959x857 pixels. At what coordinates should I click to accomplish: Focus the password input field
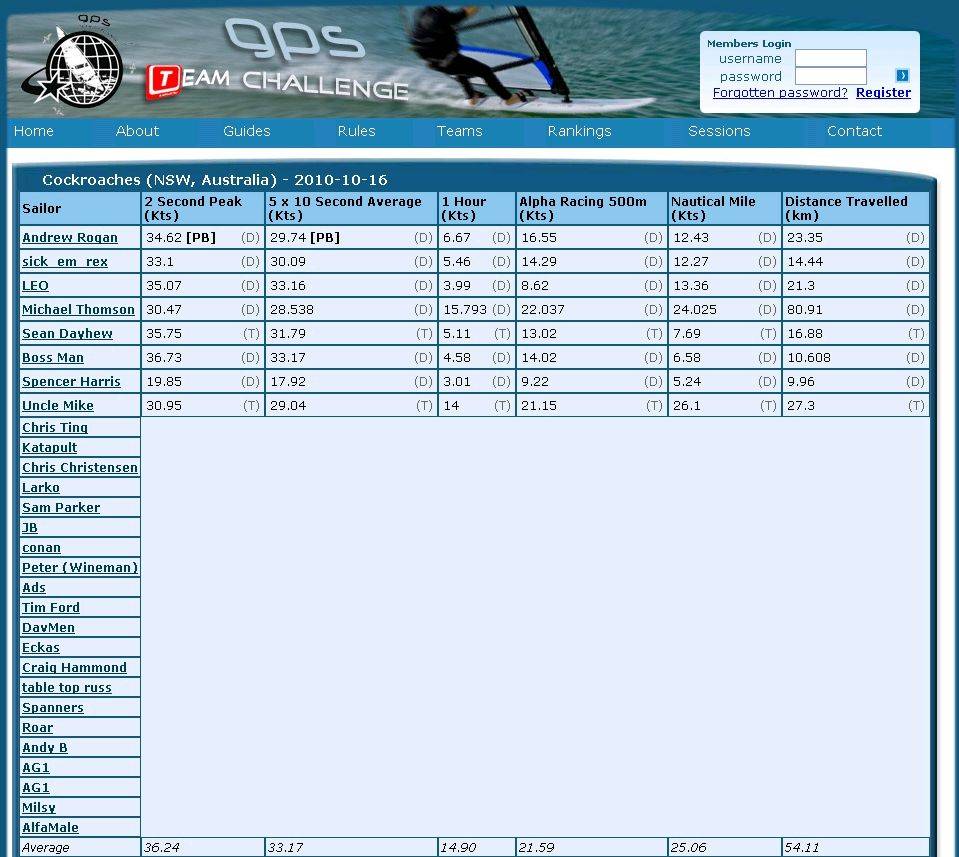click(x=830, y=76)
